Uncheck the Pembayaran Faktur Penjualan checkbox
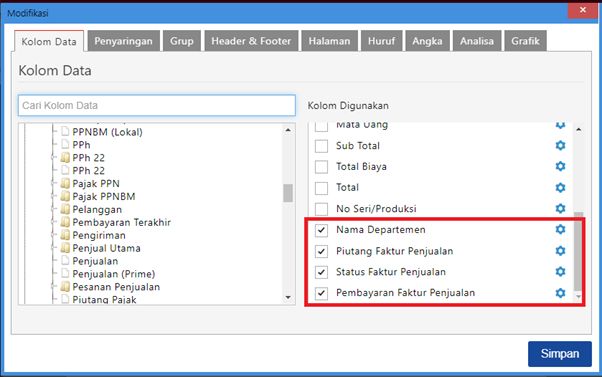Image resolution: width=602 pixels, height=377 pixels. coord(321,293)
